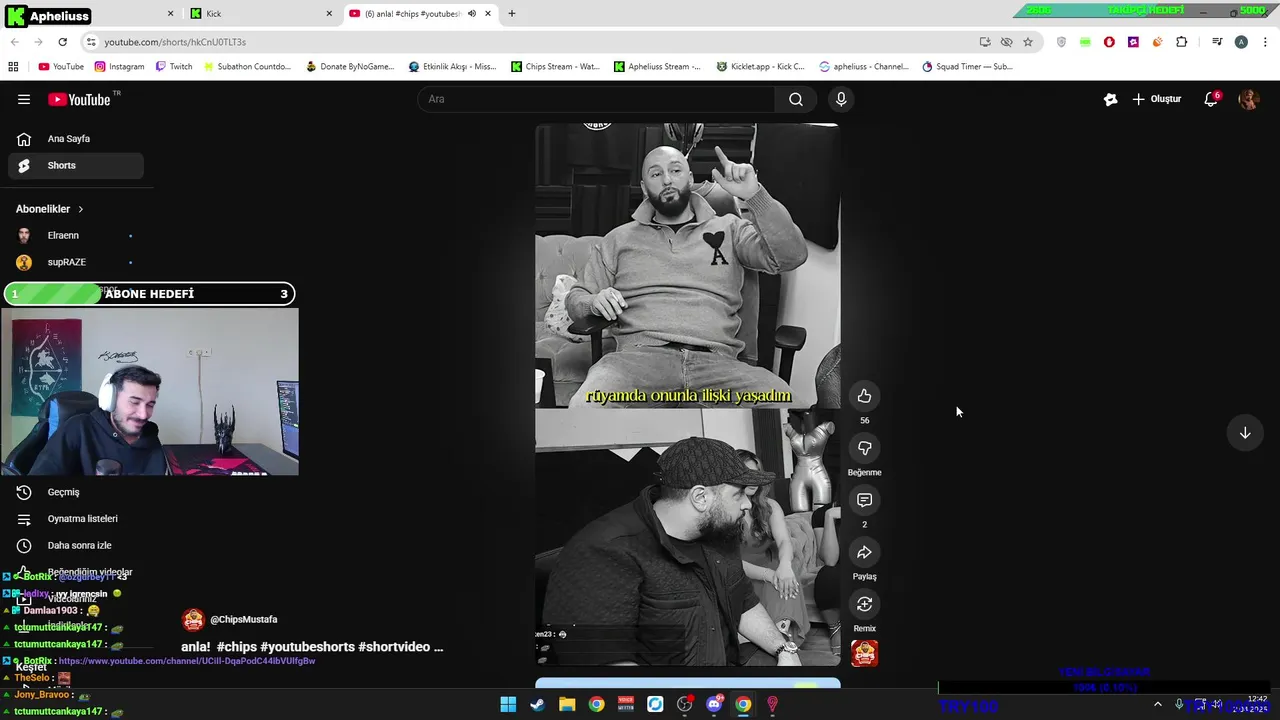
Task: Mute the YouTube tab's audio speaker icon
Action: coord(472,14)
